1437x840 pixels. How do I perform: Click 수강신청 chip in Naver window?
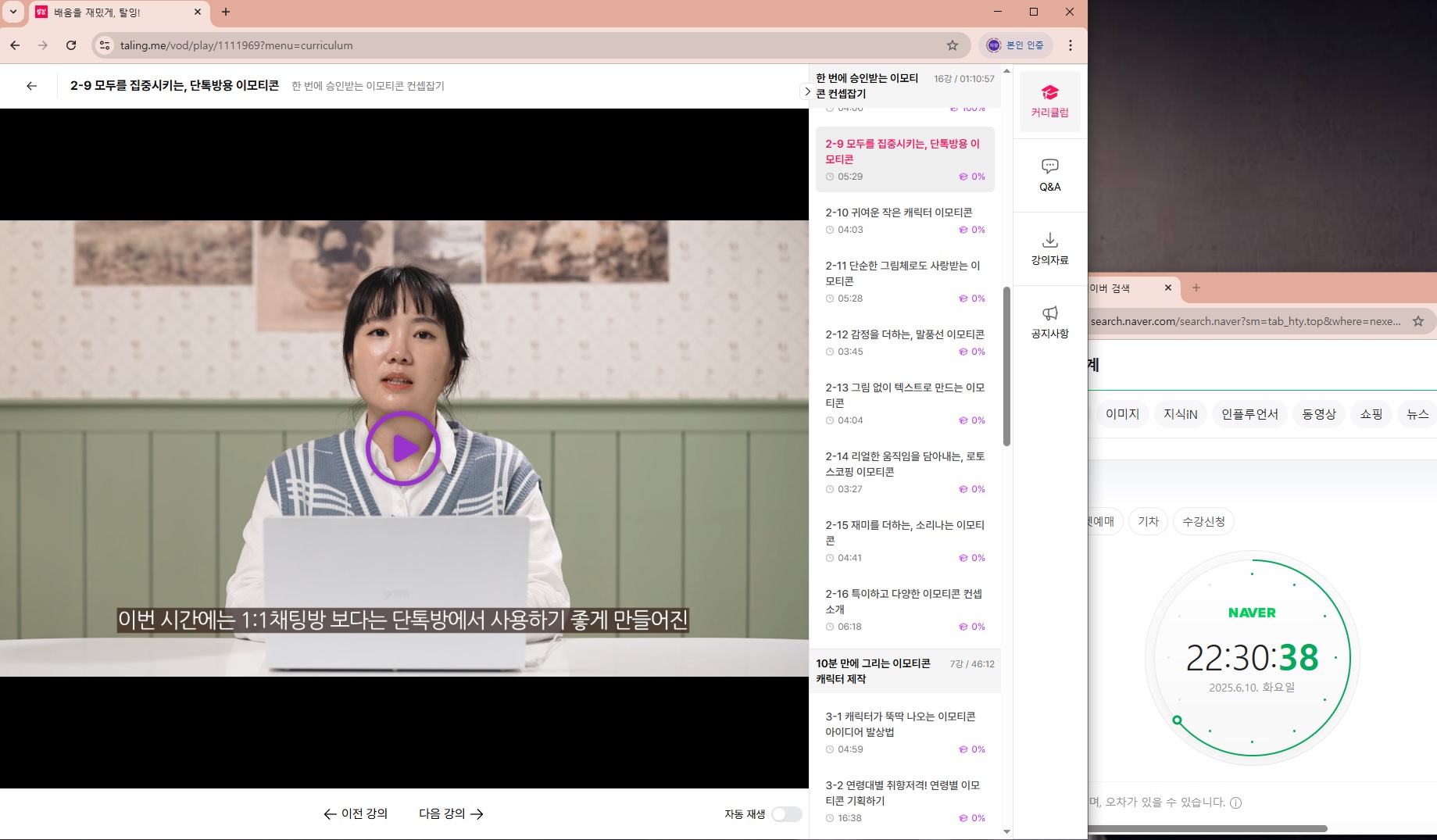[x=1203, y=521]
